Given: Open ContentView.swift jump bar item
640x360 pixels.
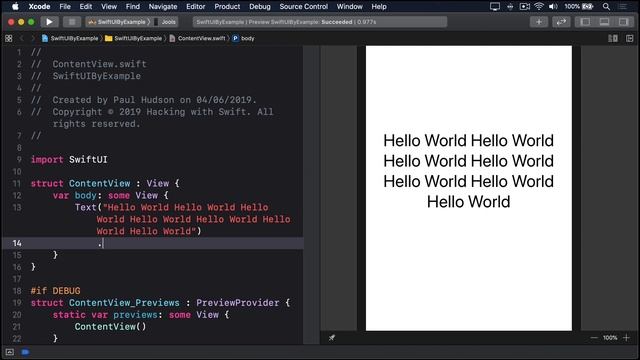Looking at the screenshot, I should click(198, 38).
